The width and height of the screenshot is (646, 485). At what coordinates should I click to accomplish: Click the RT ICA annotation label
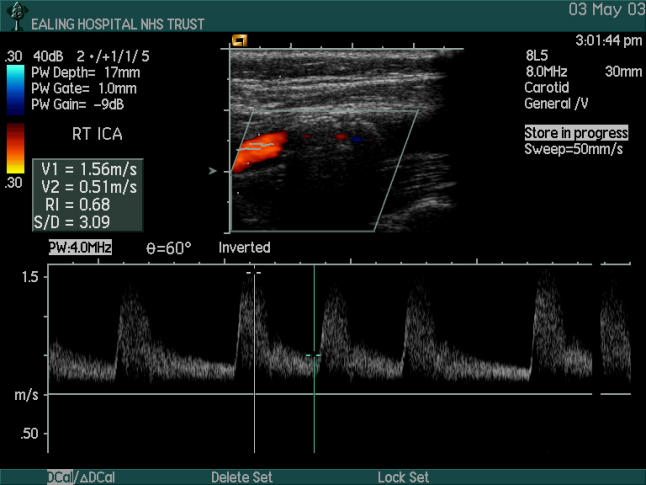97,134
